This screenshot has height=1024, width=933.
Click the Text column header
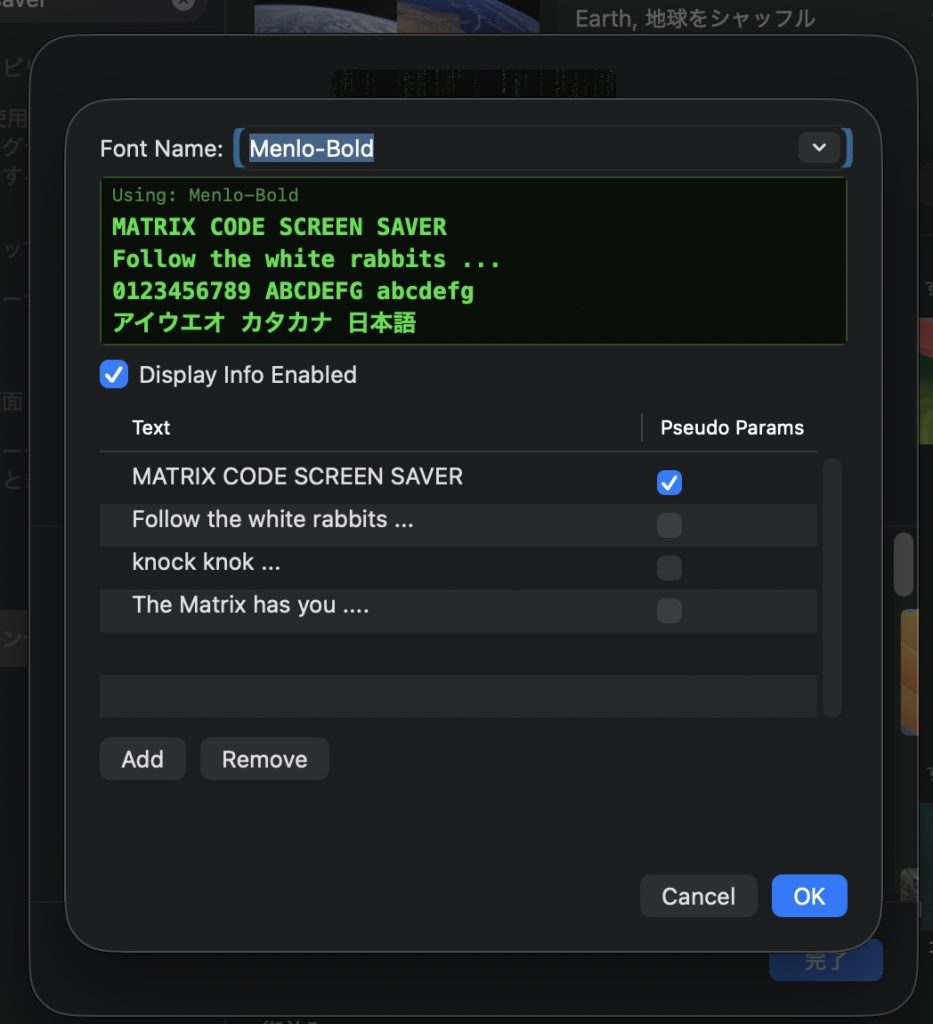click(370, 428)
